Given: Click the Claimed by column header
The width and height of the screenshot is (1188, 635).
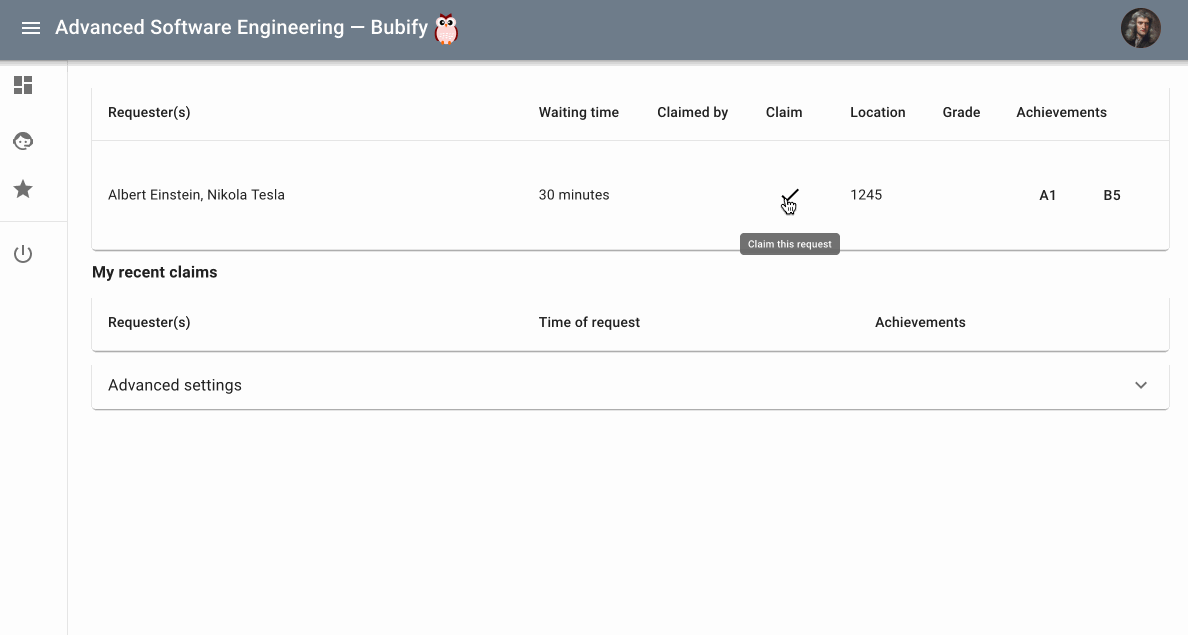Looking at the screenshot, I should click(692, 112).
